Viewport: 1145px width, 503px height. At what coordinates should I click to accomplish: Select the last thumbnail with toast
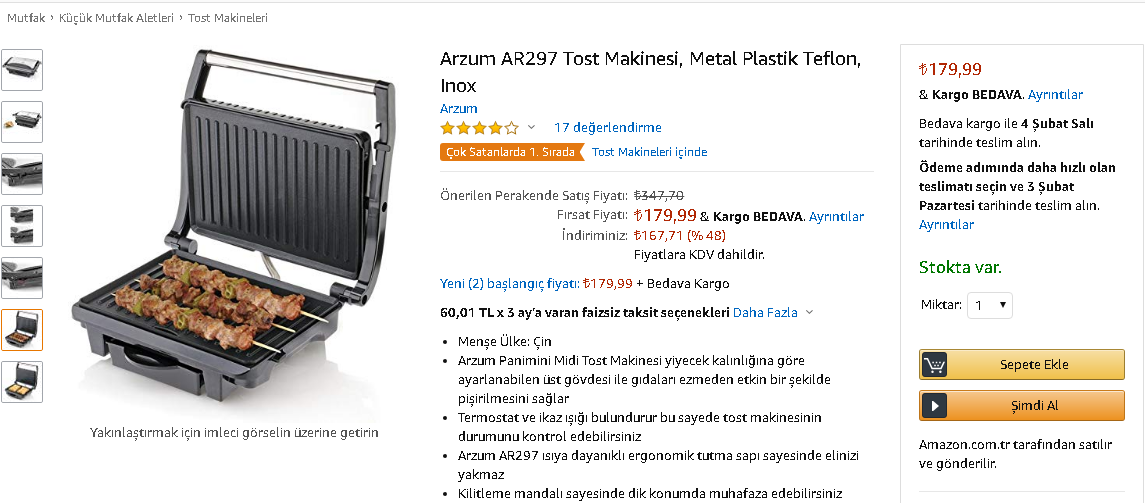(22, 382)
